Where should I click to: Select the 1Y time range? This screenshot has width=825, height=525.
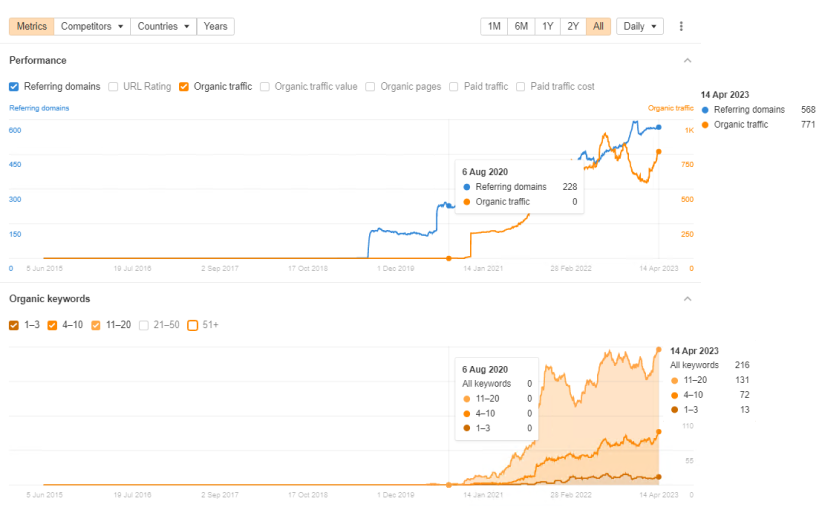click(x=548, y=26)
